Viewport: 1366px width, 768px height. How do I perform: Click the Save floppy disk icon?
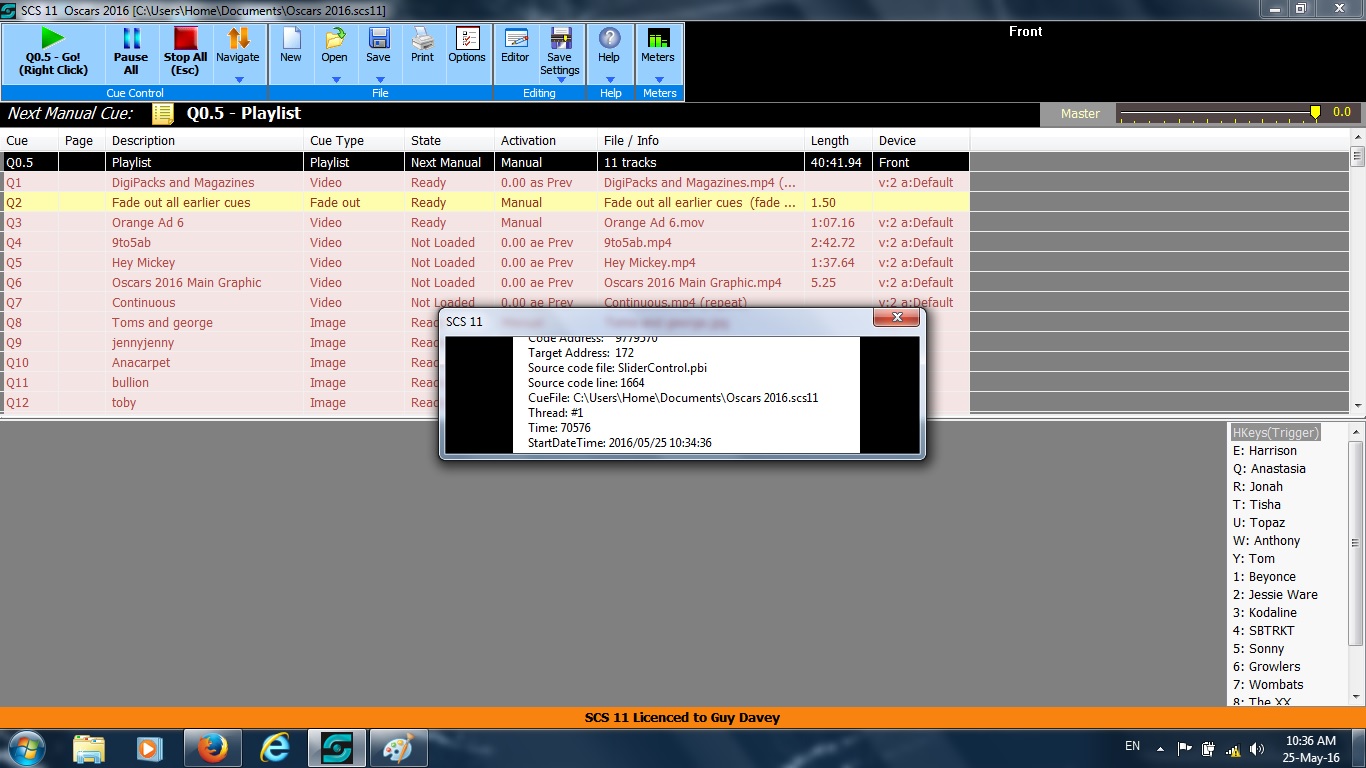pos(378,39)
